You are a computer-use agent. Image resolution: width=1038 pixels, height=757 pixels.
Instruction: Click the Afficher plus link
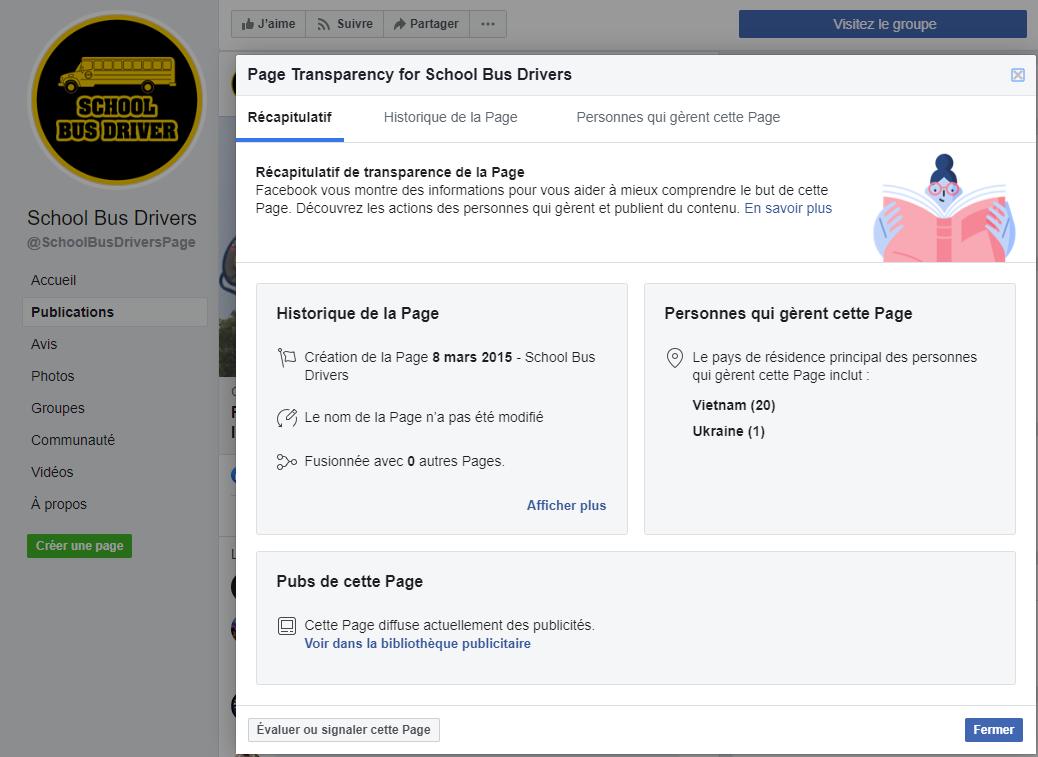click(566, 506)
